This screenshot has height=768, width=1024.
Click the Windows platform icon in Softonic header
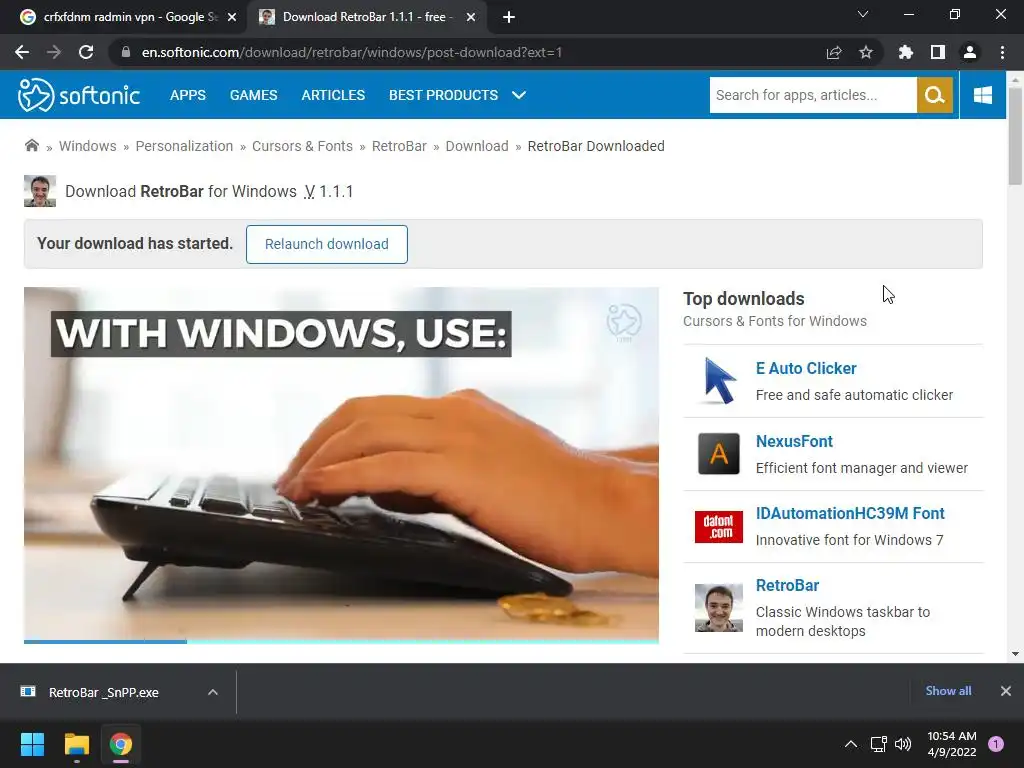tap(983, 95)
